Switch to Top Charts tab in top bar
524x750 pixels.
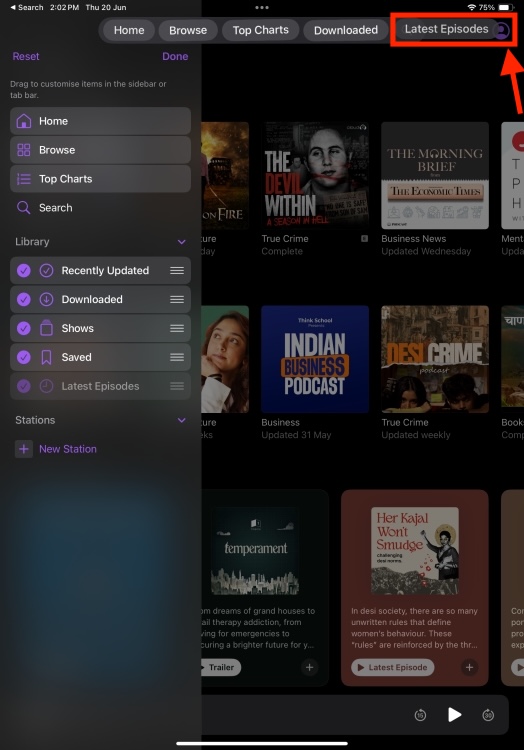[261, 30]
